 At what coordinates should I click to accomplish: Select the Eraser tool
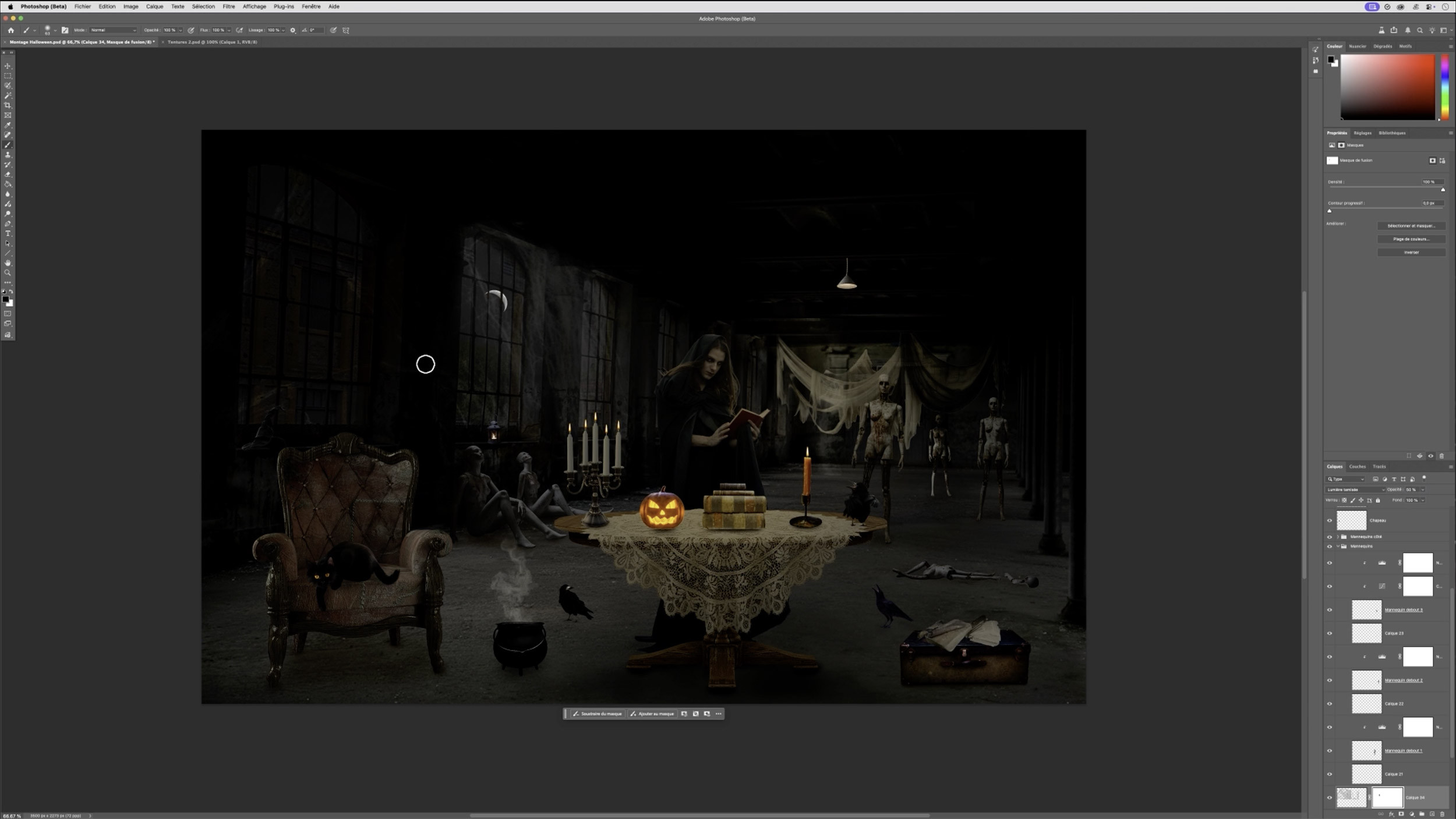(8, 175)
